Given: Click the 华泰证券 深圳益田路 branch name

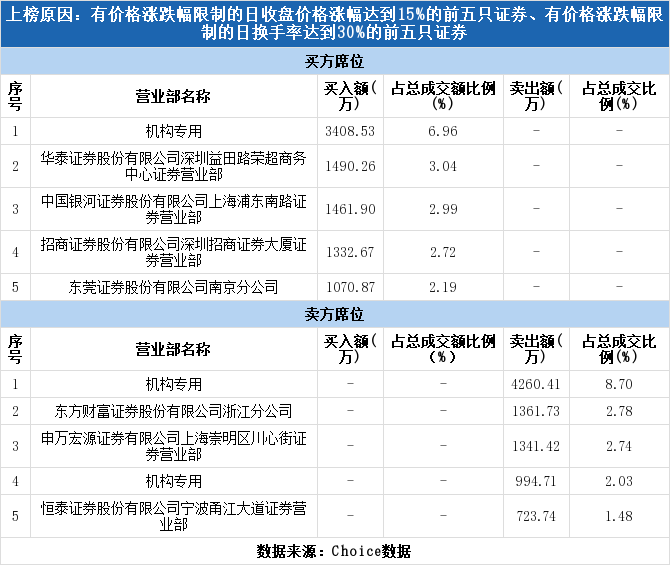Looking at the screenshot, I should (173, 166).
